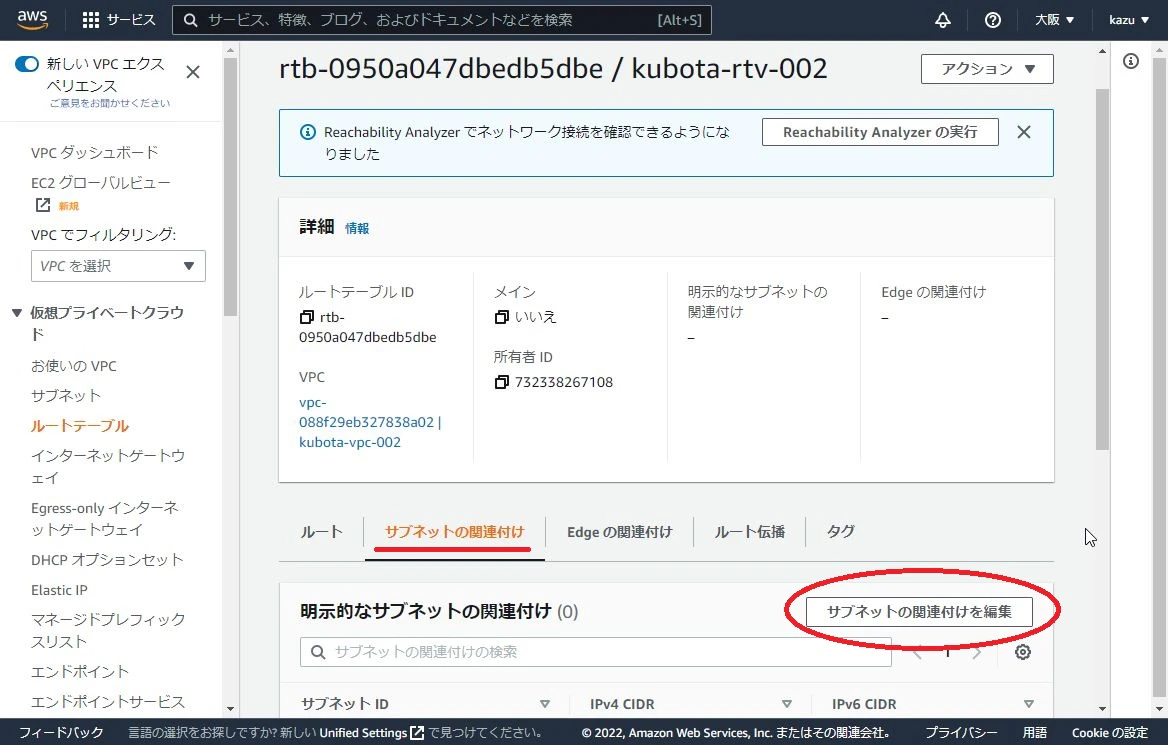The height and width of the screenshot is (745, 1168).
Task: Copy the メイン value いいえ
Action: [x=501, y=317]
